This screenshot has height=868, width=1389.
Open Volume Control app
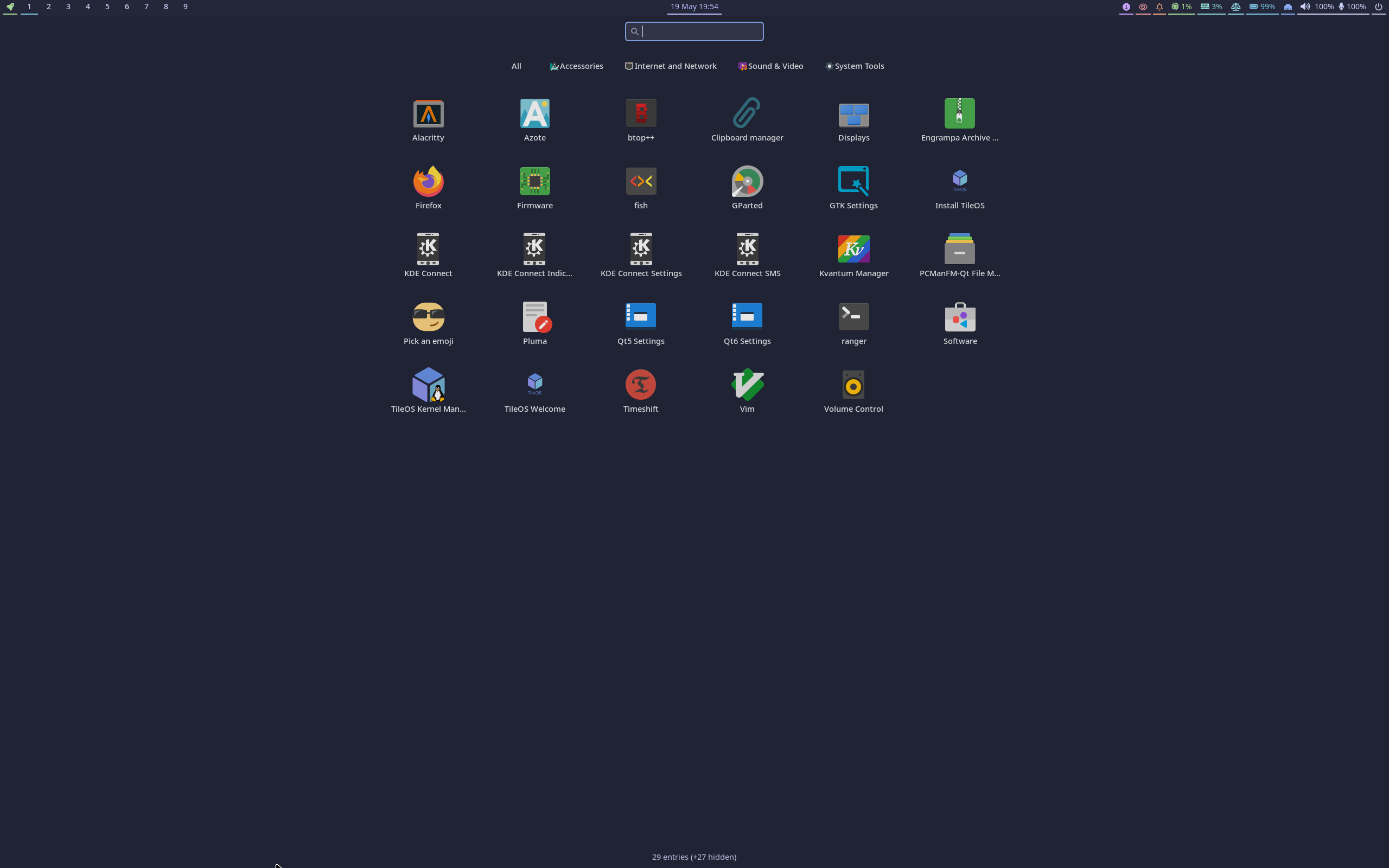853,392
